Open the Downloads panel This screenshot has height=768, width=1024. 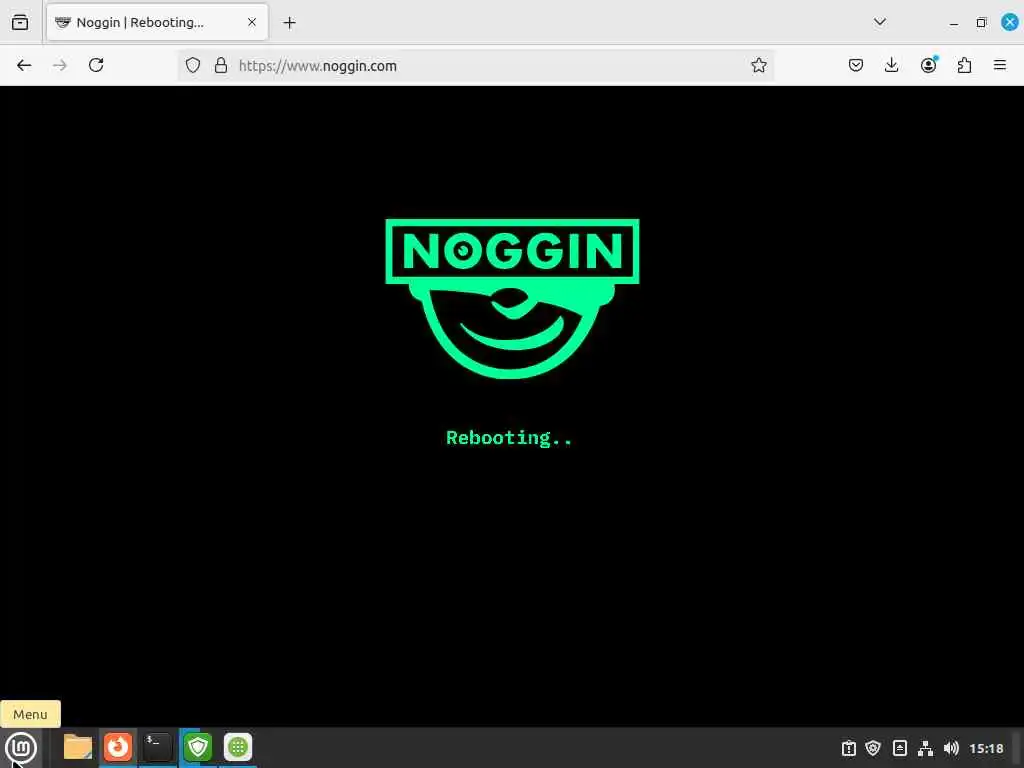coord(891,65)
